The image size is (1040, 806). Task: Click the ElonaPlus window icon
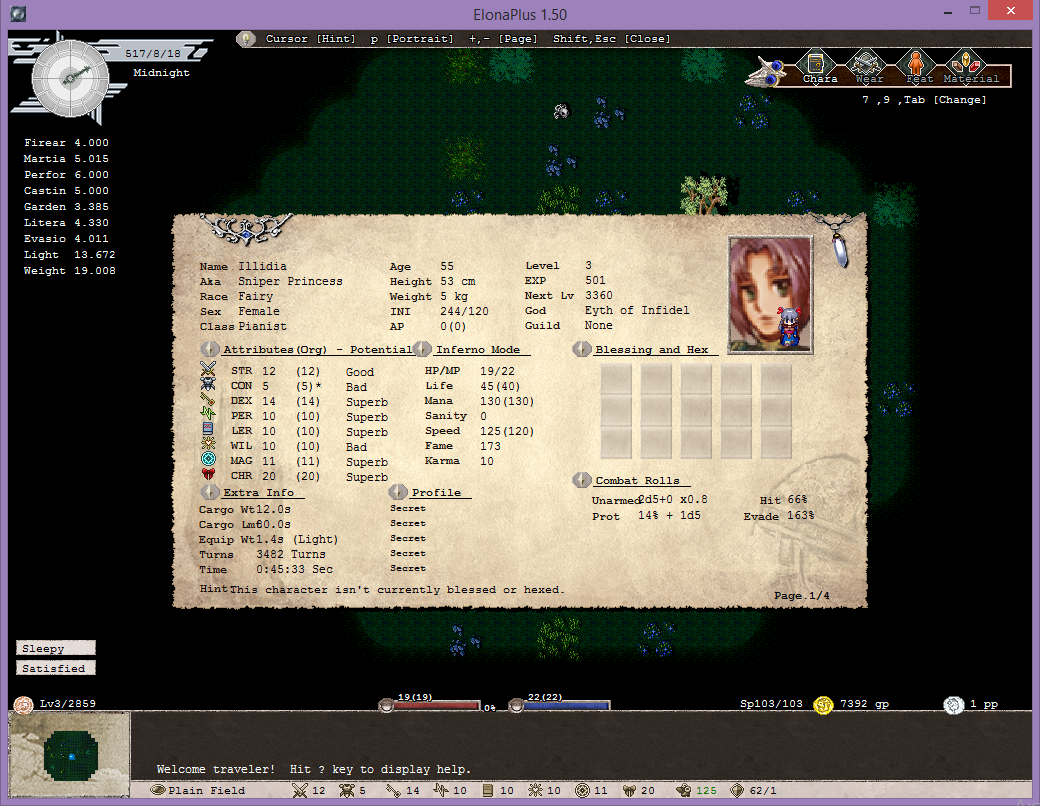tap(18, 14)
